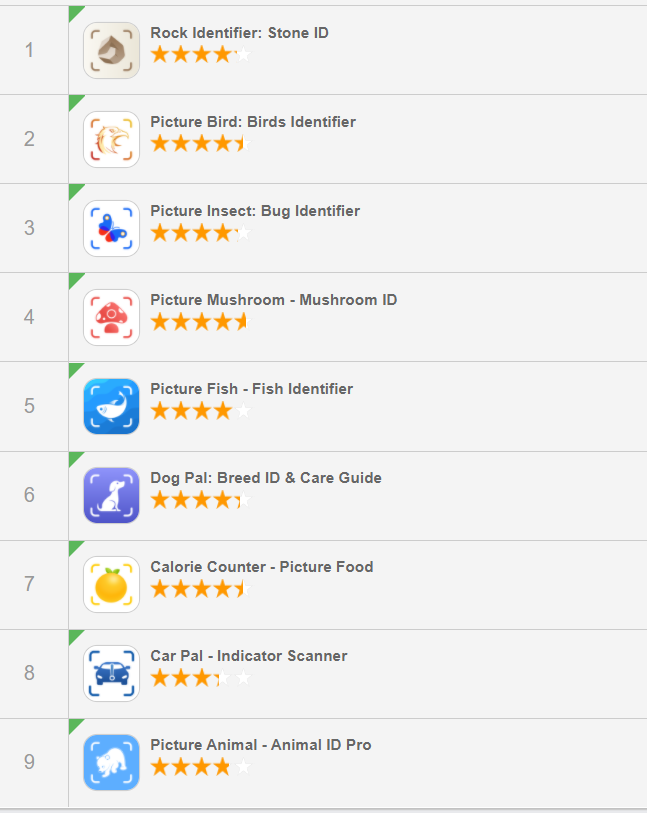Select the Picture Insect butterfly icon
The width and height of the screenshot is (647, 813).
tap(111, 228)
